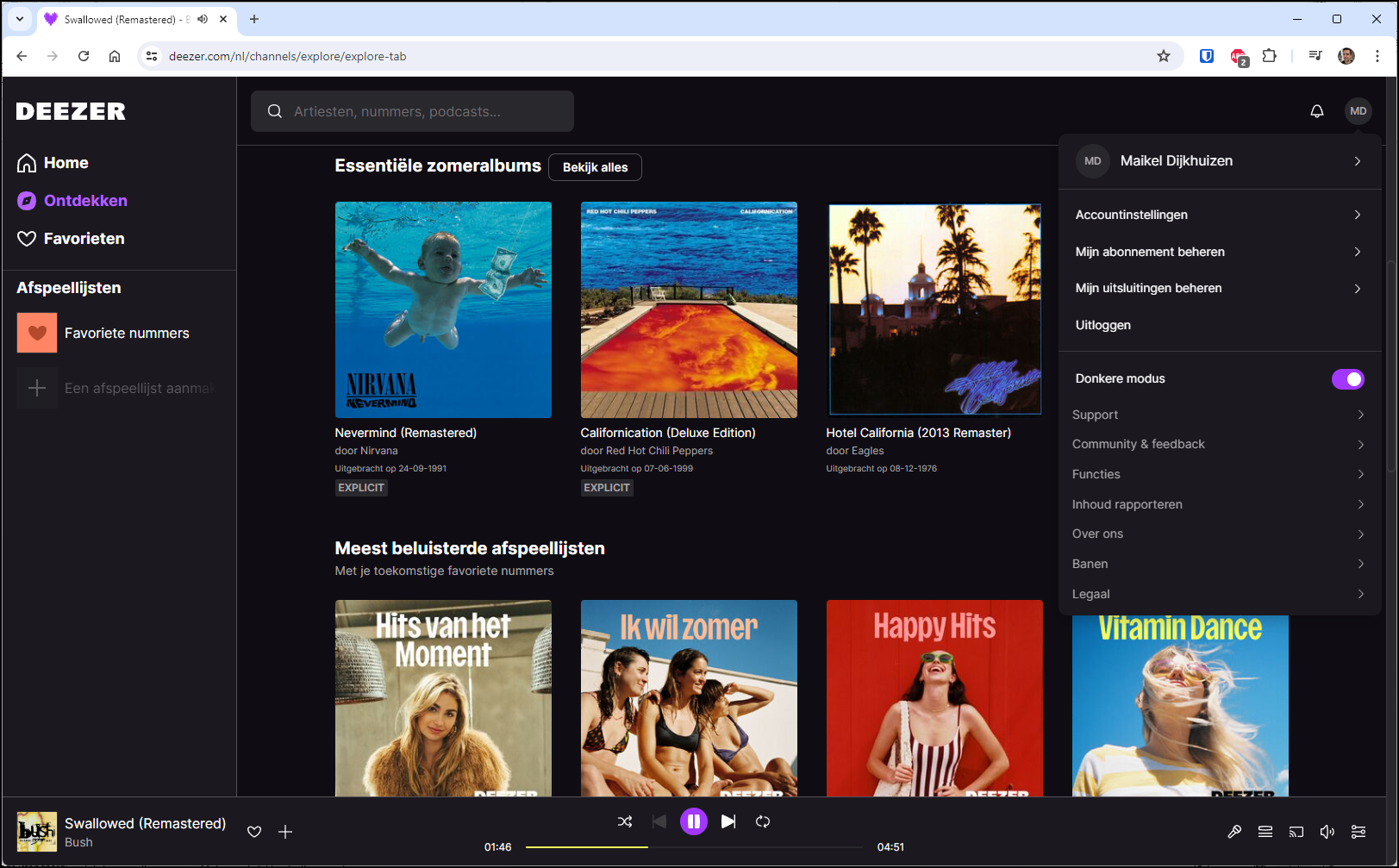The image size is (1399, 868).
Task: Click the Deezer logo
Action: (71, 111)
